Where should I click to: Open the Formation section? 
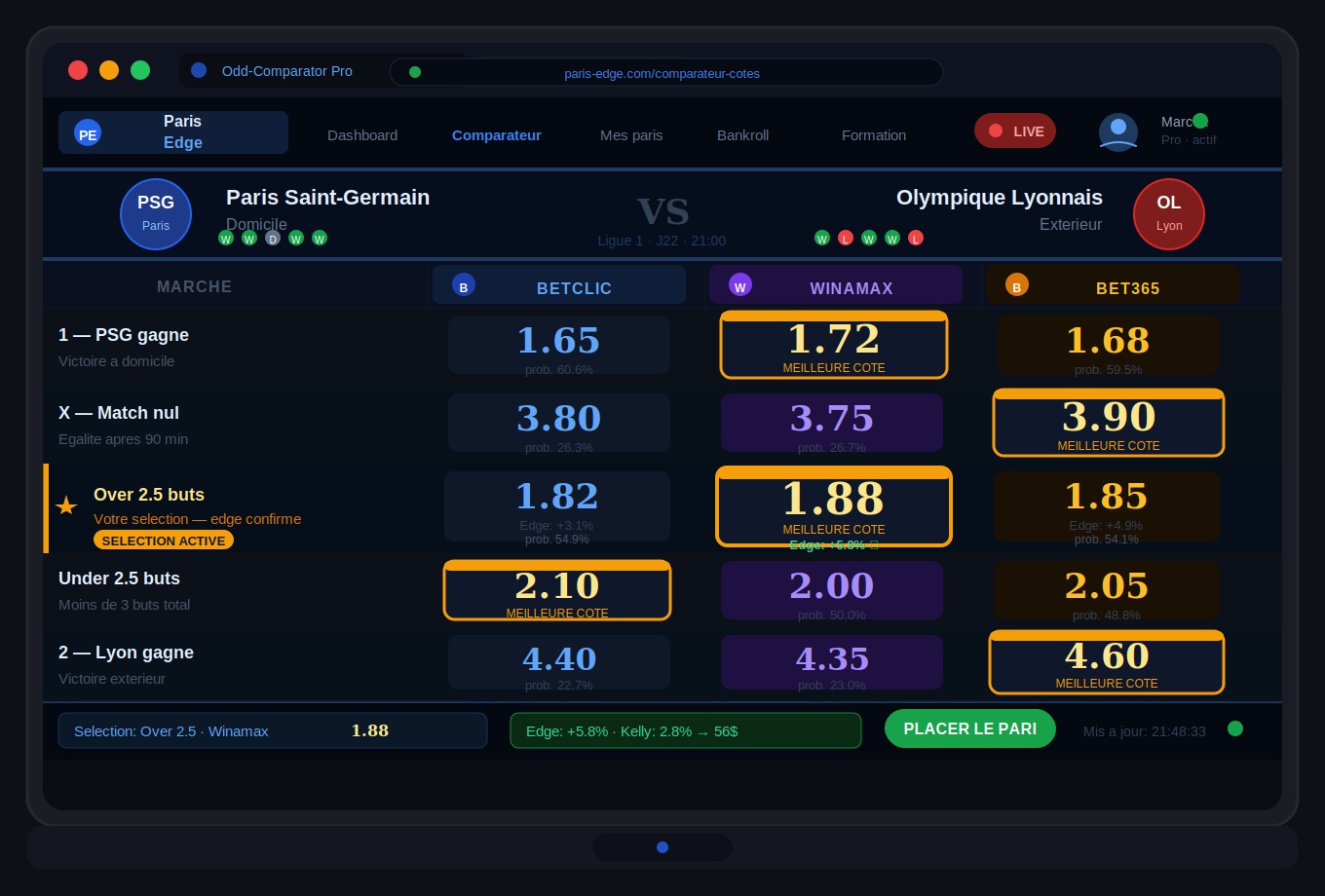point(874,135)
